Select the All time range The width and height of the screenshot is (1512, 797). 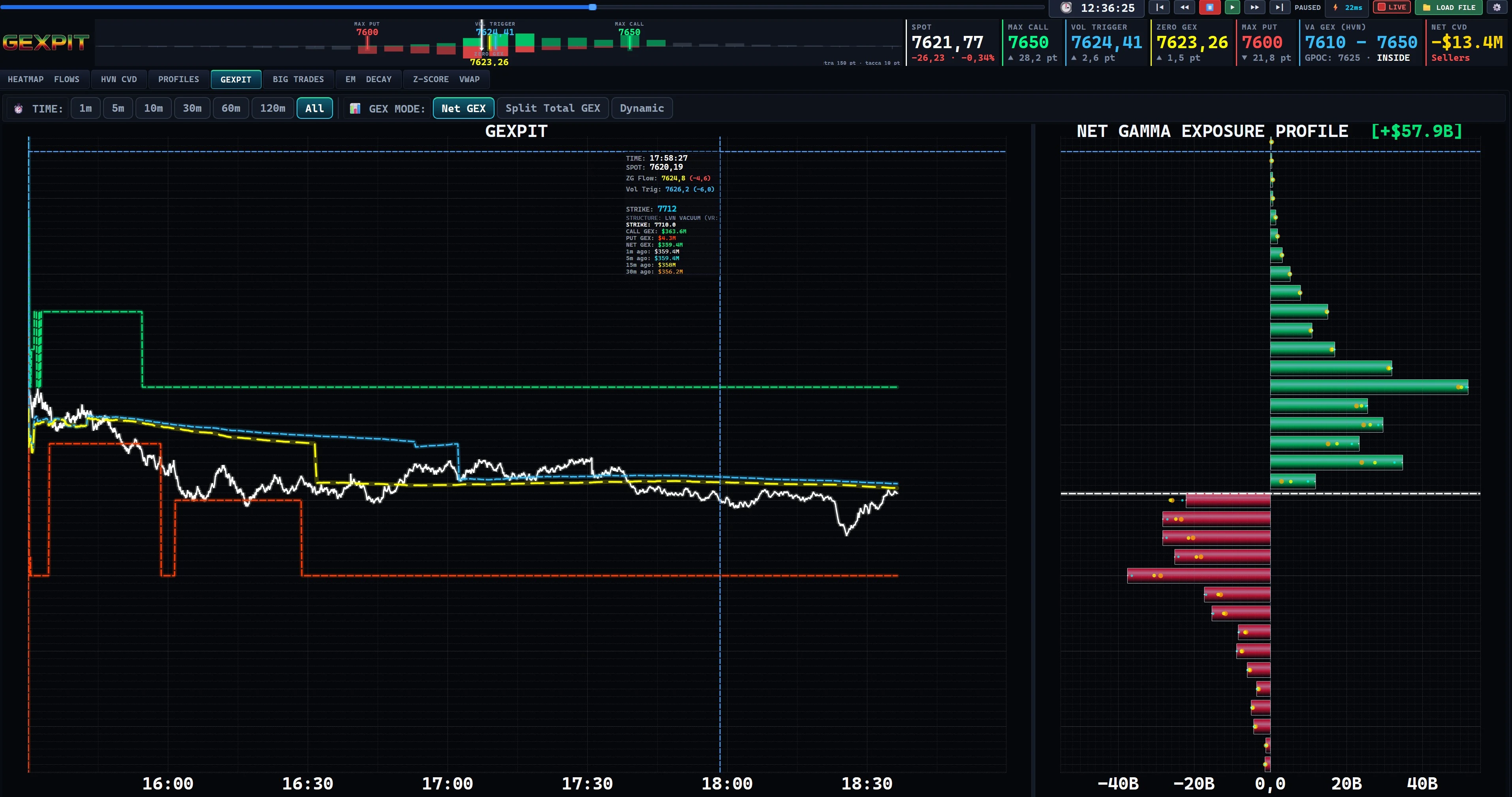click(315, 109)
